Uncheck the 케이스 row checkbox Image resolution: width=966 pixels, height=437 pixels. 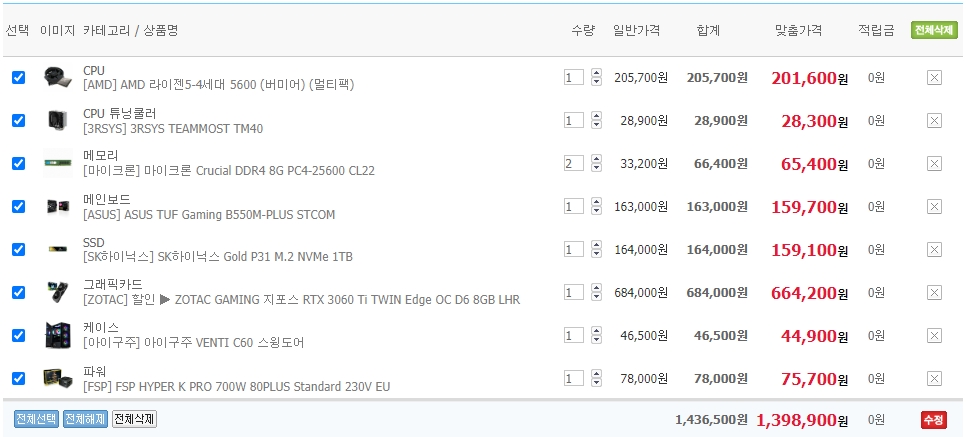18,335
